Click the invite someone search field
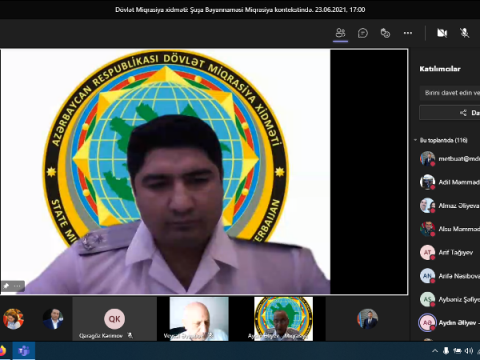Image resolution: width=480 pixels, height=360 pixels. (x=450, y=93)
